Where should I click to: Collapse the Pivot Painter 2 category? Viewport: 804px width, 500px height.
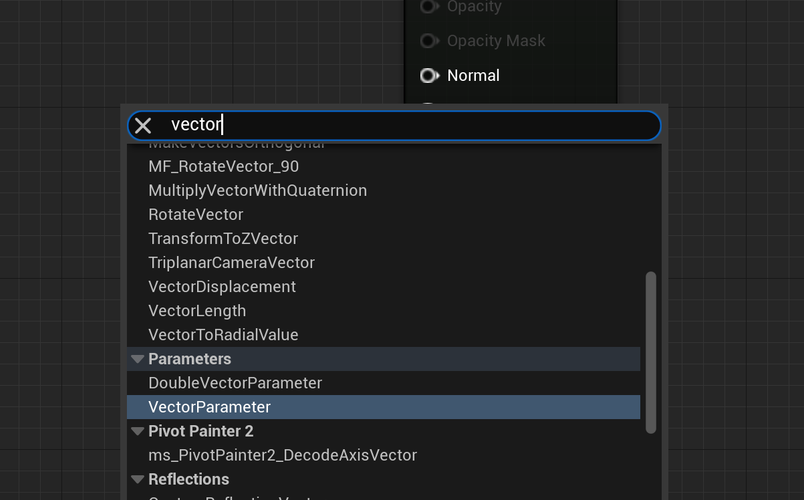coord(138,431)
